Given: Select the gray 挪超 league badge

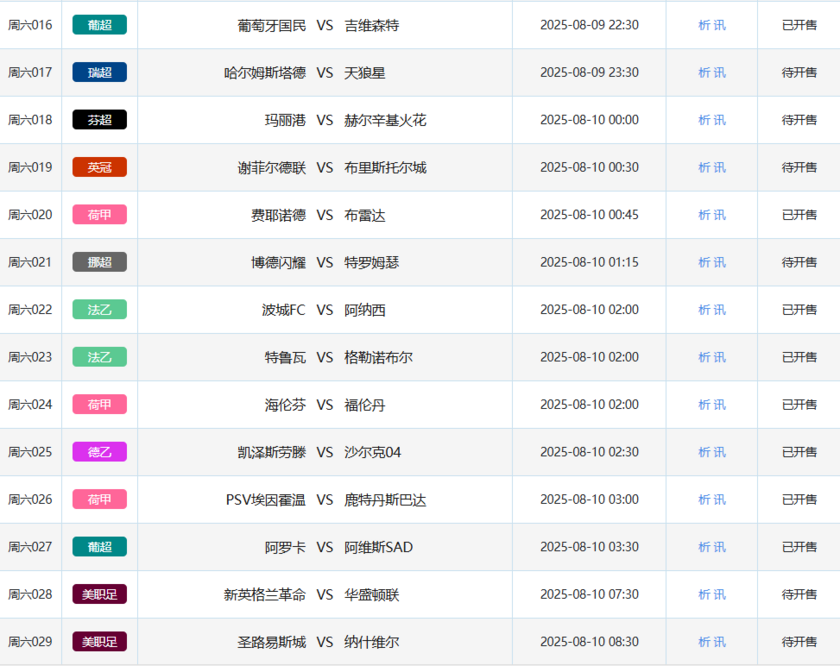Looking at the screenshot, I should point(100,262).
